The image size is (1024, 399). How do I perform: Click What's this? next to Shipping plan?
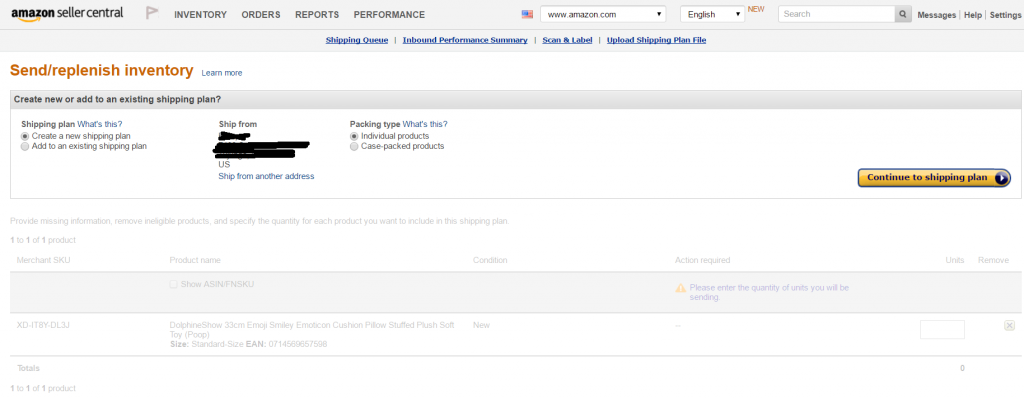coord(100,124)
